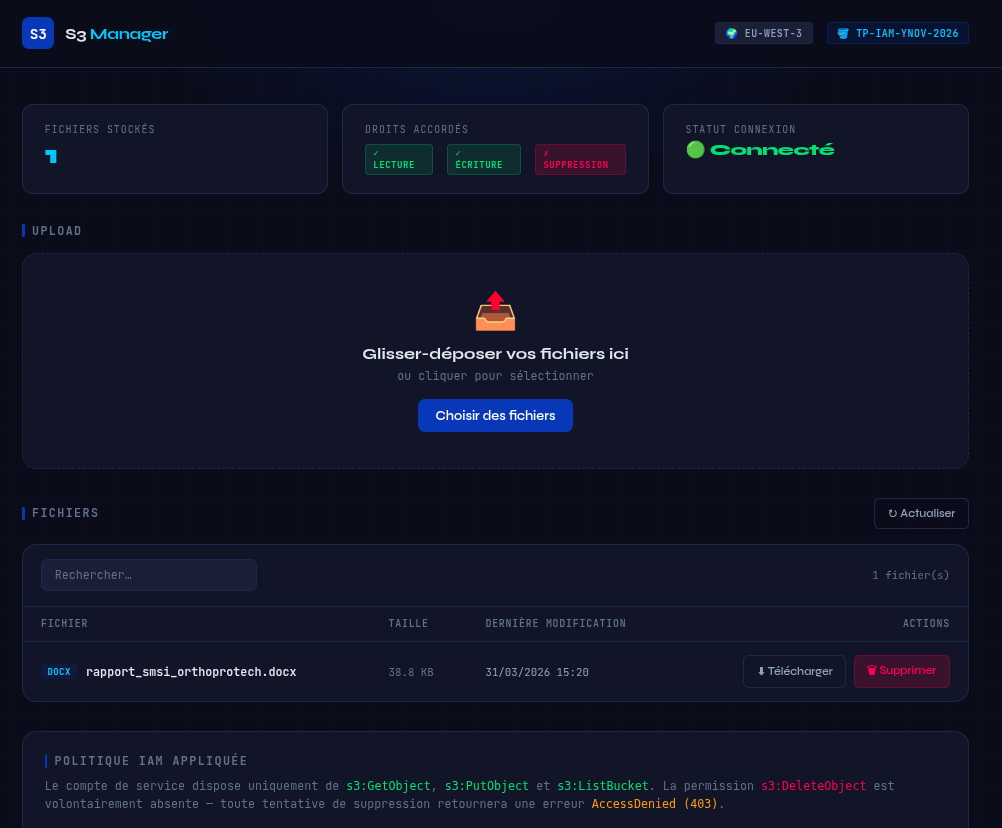Open the EU-WEST-3 region selector
This screenshot has width=1002, height=828.
(764, 32)
